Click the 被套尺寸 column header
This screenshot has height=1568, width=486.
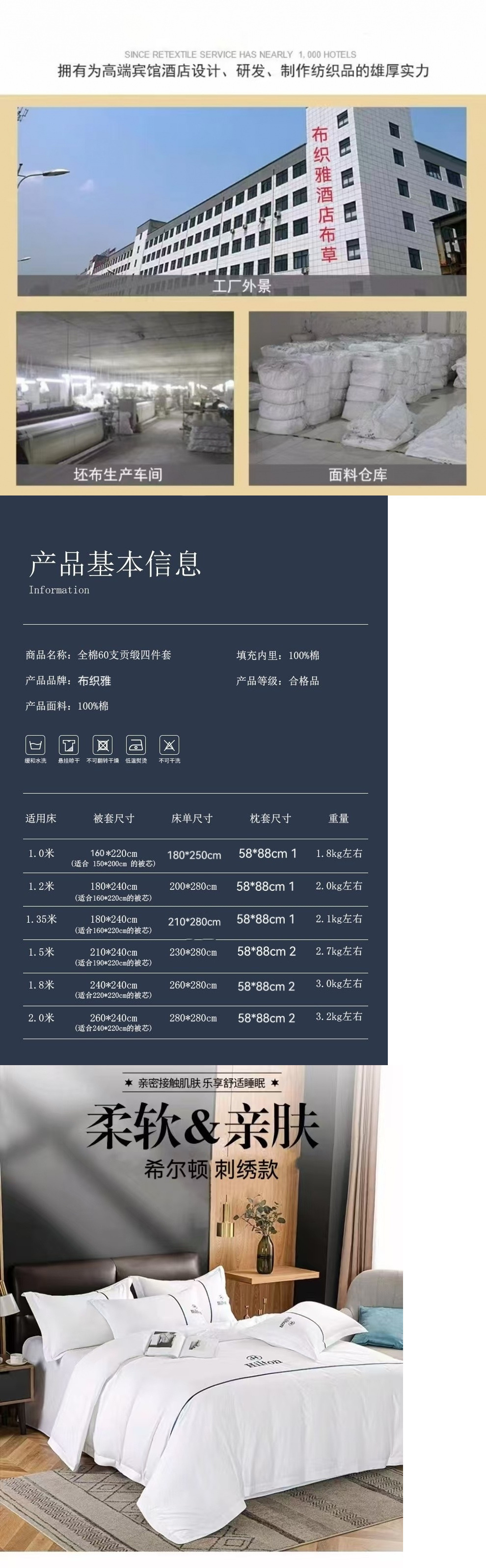pyautogui.click(x=114, y=818)
